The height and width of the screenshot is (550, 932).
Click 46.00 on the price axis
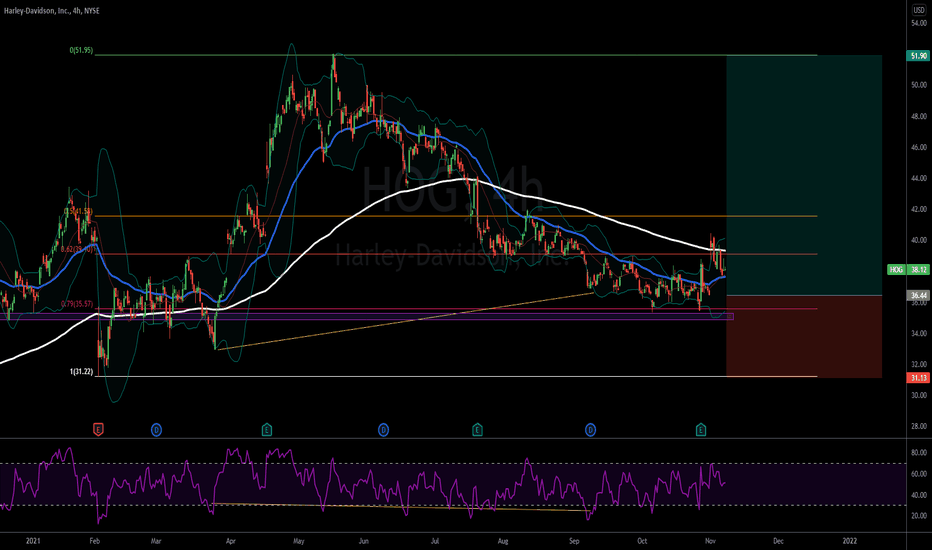[x=919, y=147]
